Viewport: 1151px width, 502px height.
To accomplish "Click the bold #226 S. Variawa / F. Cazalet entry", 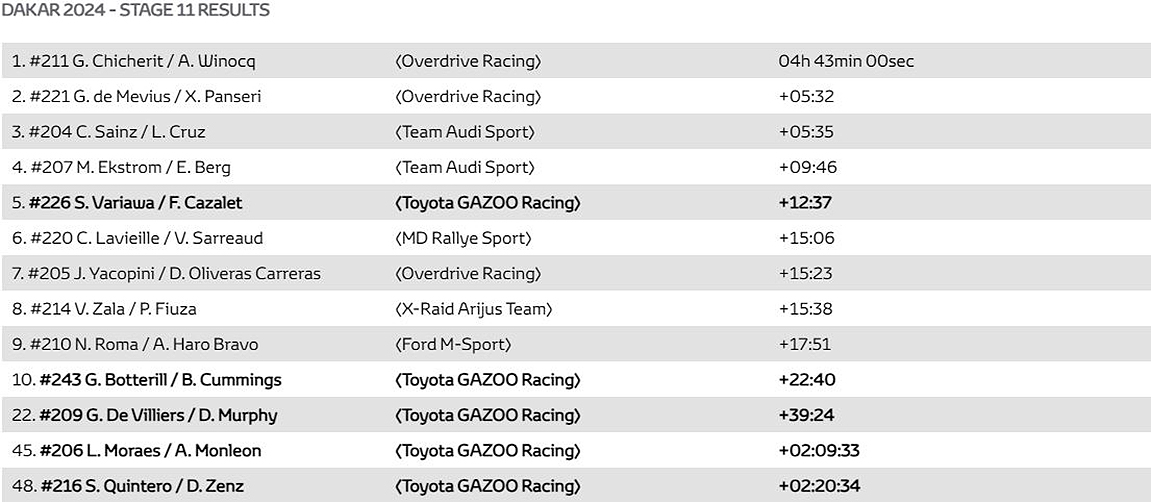I will [x=135, y=203].
